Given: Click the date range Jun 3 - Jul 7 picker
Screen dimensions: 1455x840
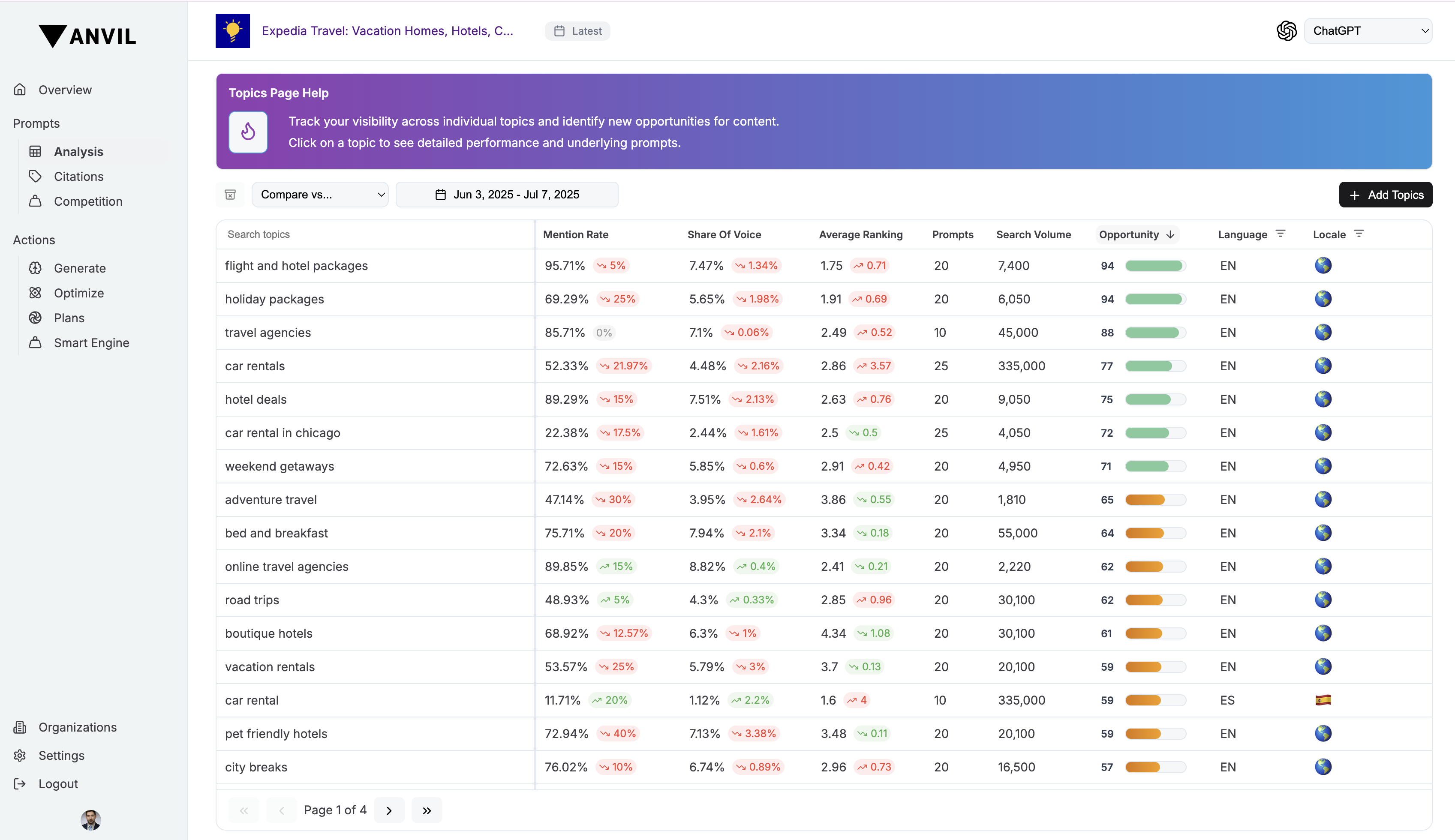Looking at the screenshot, I should tap(507, 195).
